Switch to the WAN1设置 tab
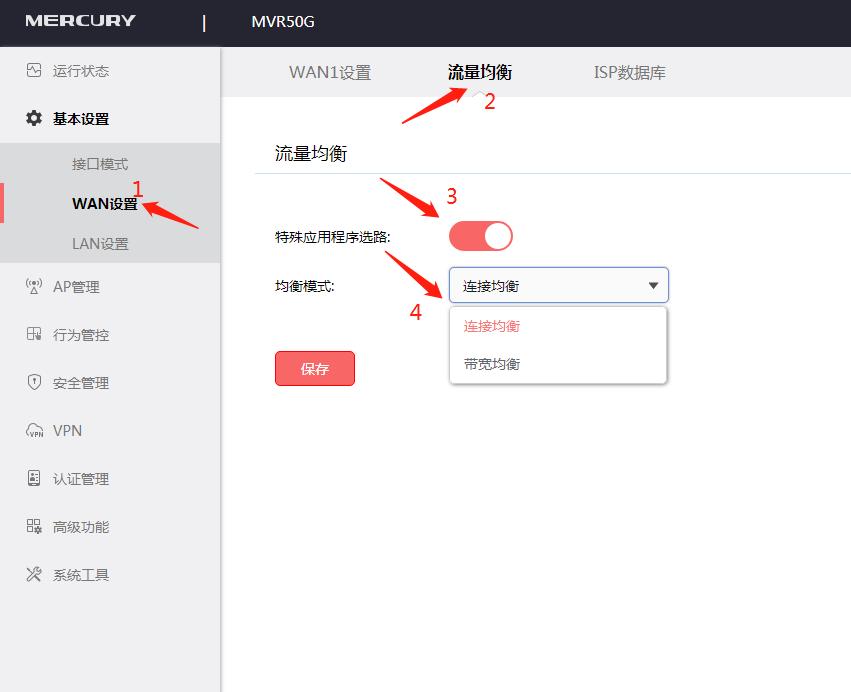851x692 pixels. [330, 72]
